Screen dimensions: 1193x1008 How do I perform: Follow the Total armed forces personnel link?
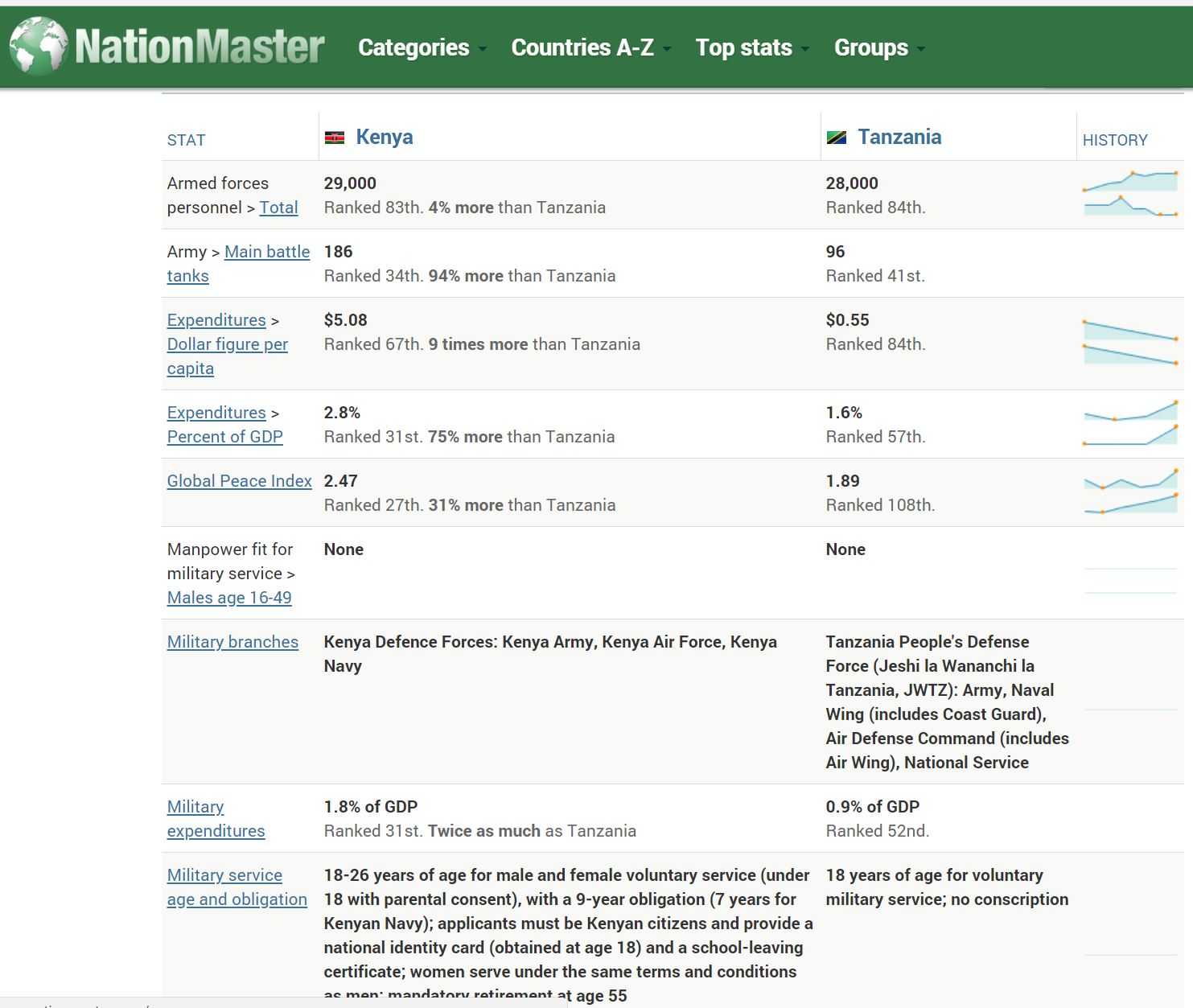point(278,208)
